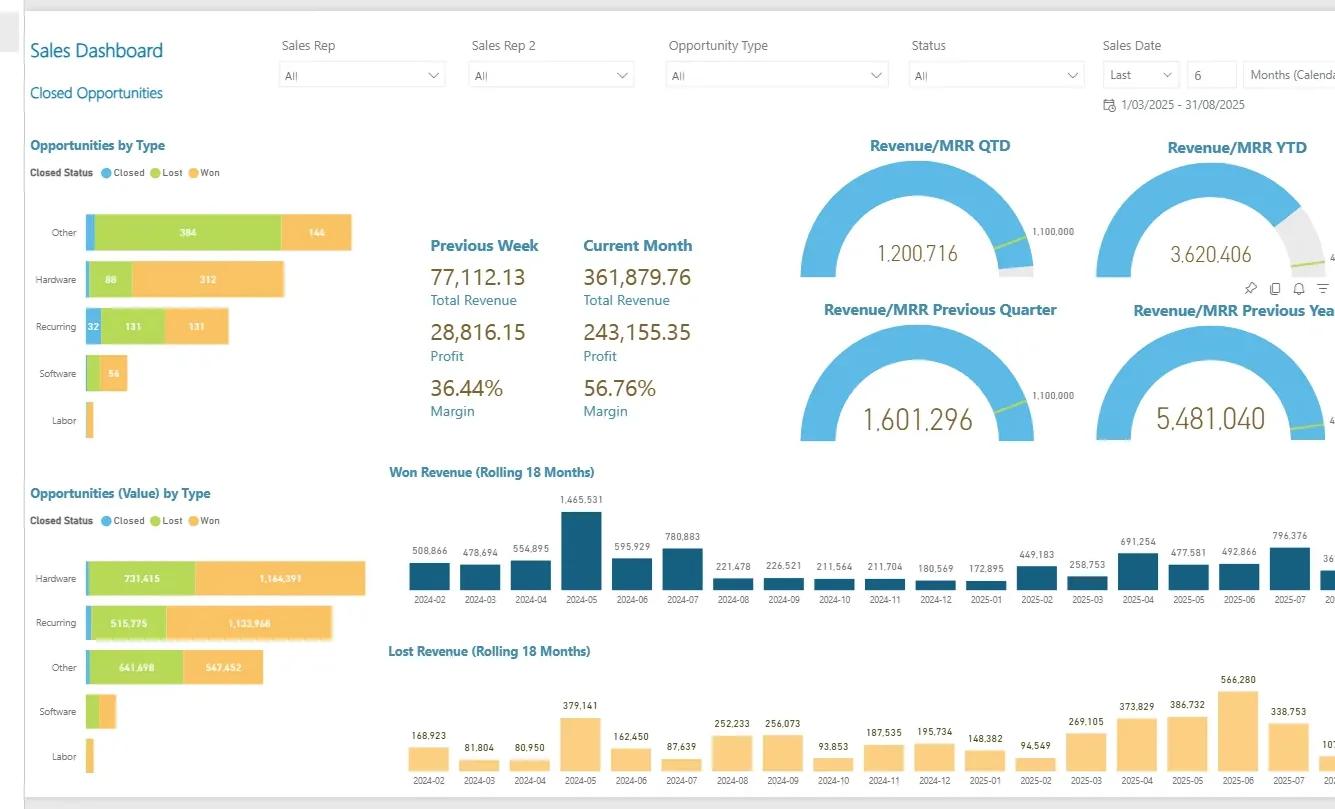This screenshot has width=1335, height=809.
Task: Click the 5,481,040 previous year gauge value
Action: coord(1211,418)
